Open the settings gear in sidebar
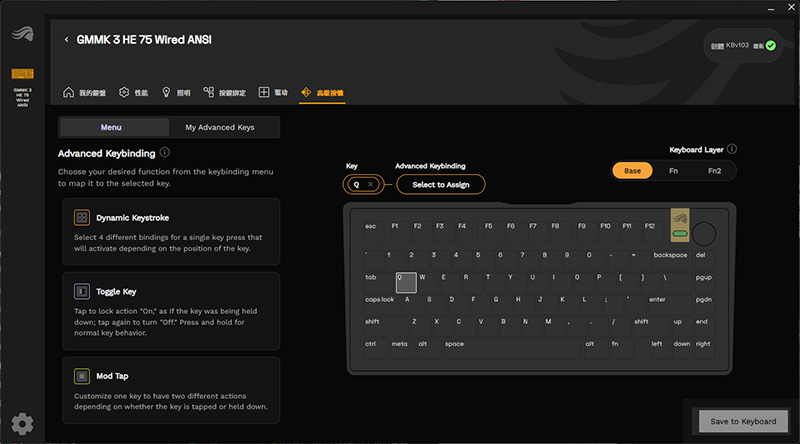Viewport: 800px width, 444px height. coord(22,424)
